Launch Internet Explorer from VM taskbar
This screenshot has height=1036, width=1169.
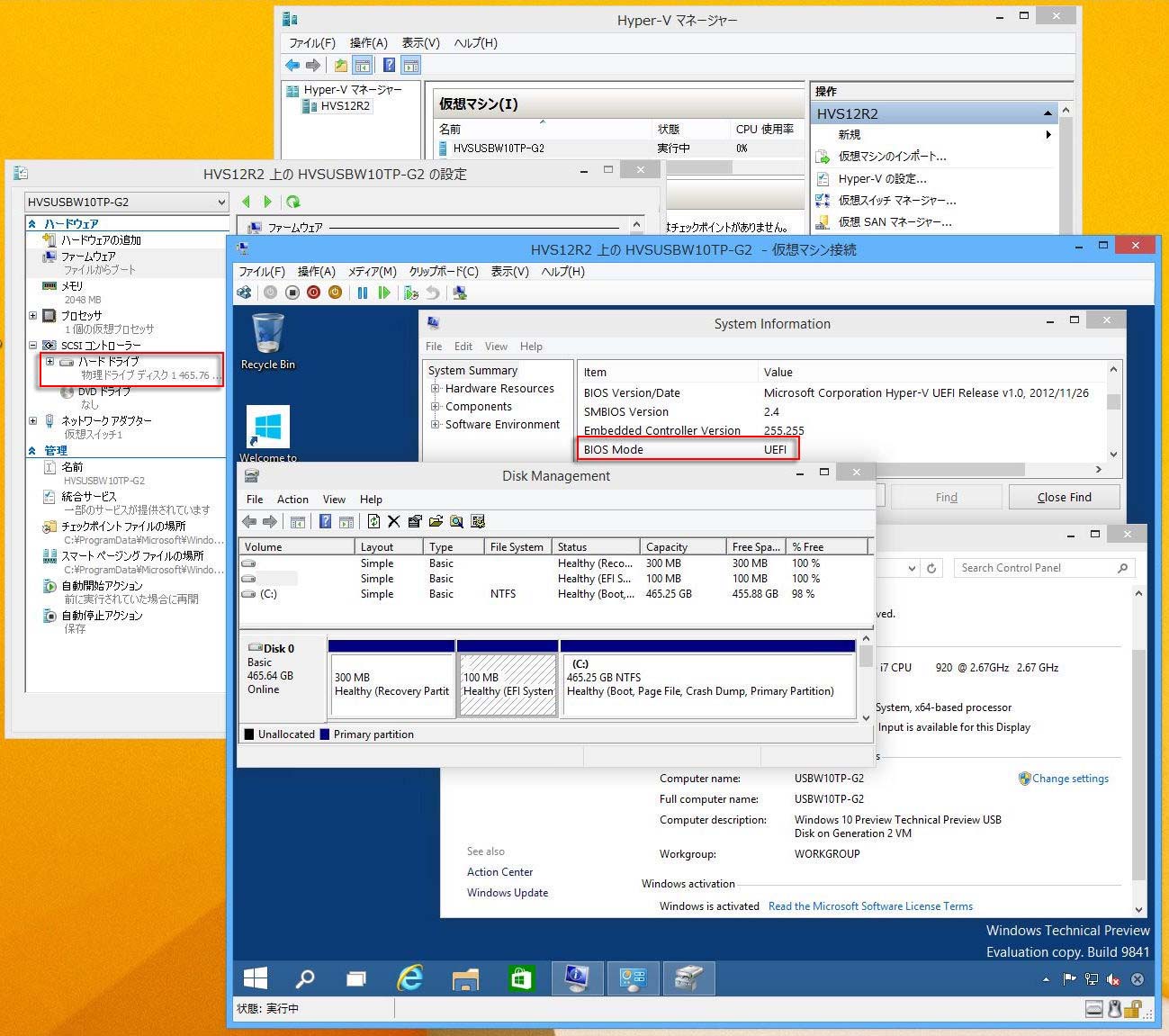point(410,978)
